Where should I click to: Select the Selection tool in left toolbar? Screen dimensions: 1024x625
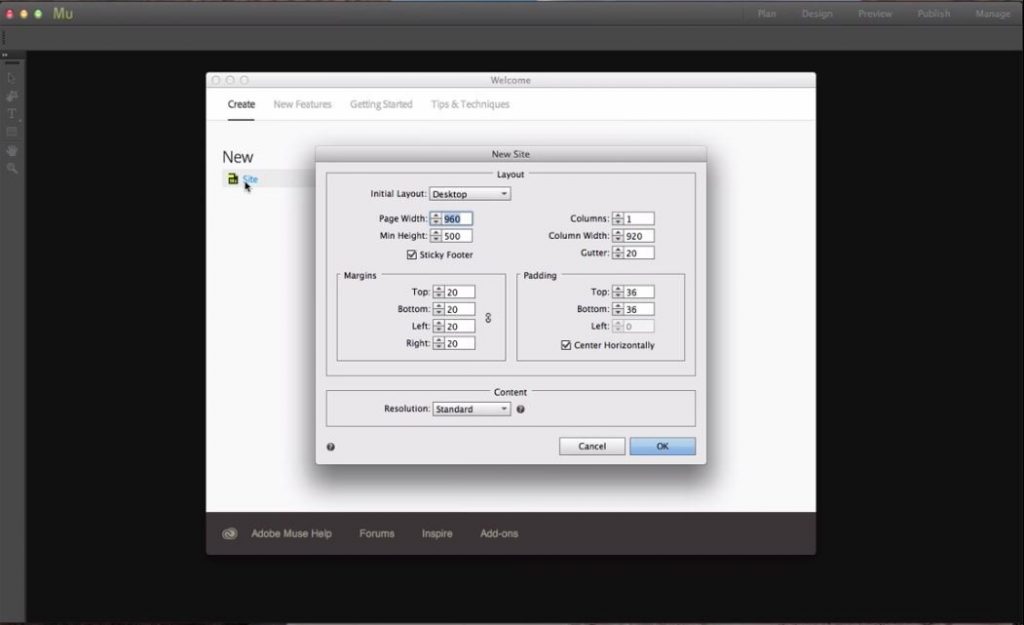12,78
